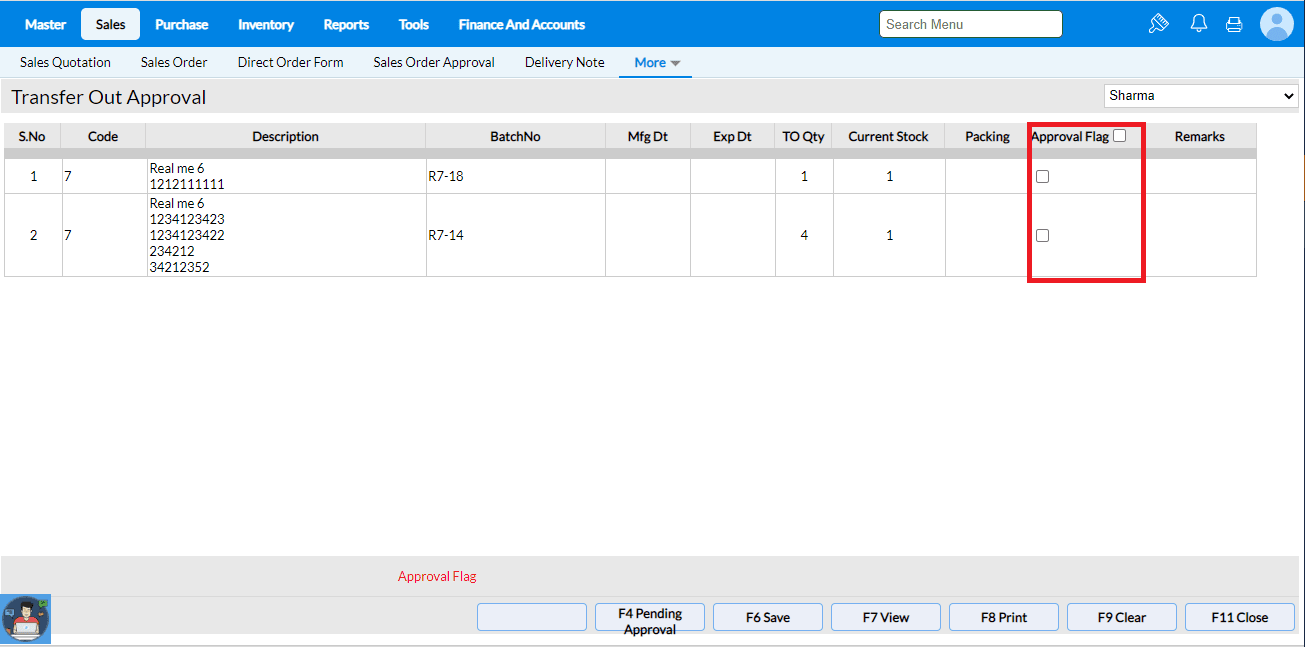Check approval flag for batch R7-14
Image resolution: width=1305 pixels, height=647 pixels.
1042,235
